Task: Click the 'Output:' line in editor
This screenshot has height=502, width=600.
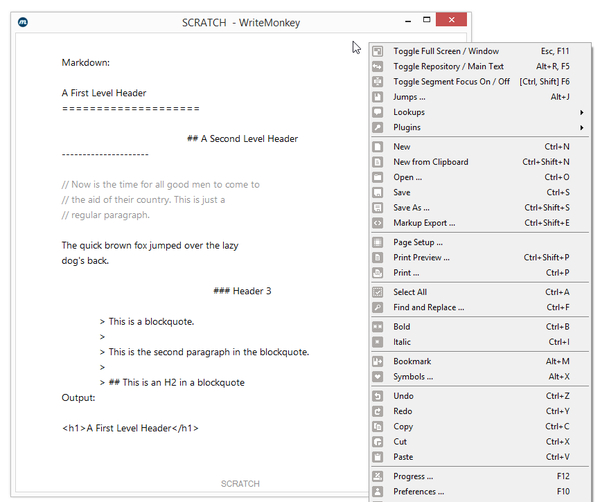Action: pos(78,398)
